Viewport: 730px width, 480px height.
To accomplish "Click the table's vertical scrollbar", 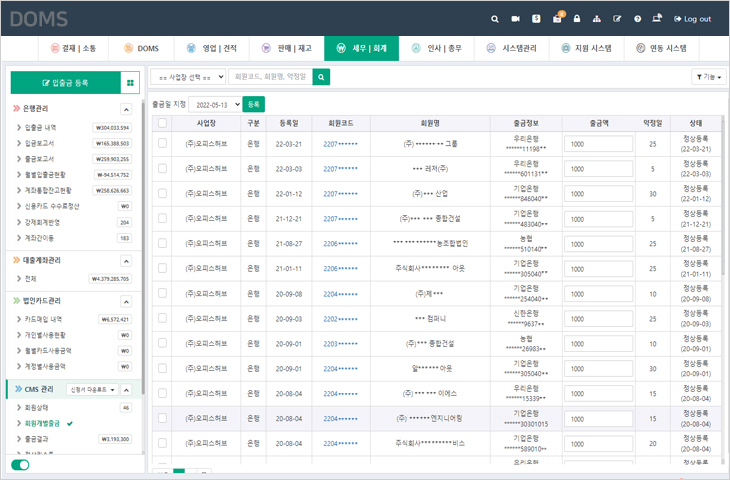I will [x=723, y=196].
